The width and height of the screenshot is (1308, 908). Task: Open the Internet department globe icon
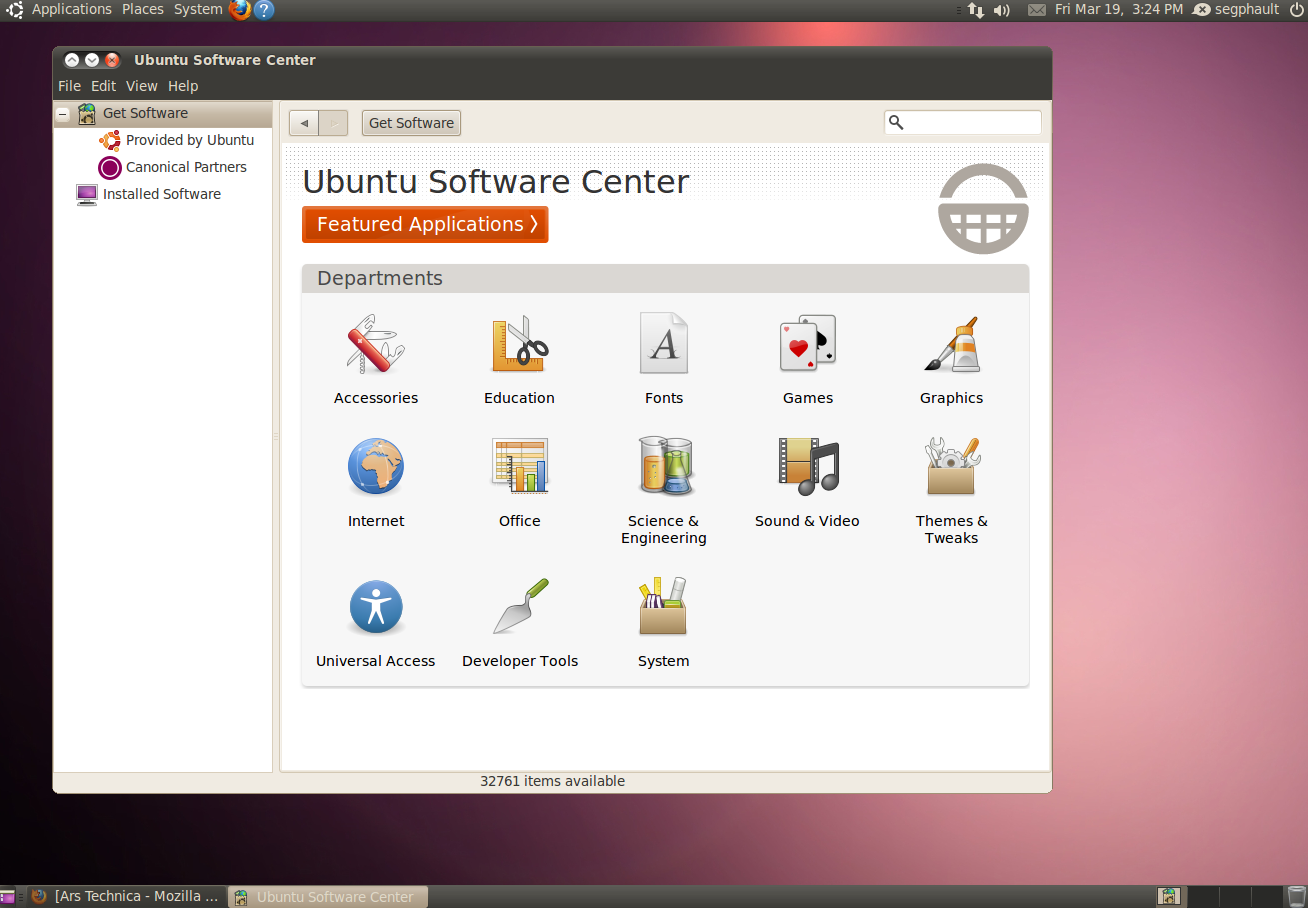point(376,467)
